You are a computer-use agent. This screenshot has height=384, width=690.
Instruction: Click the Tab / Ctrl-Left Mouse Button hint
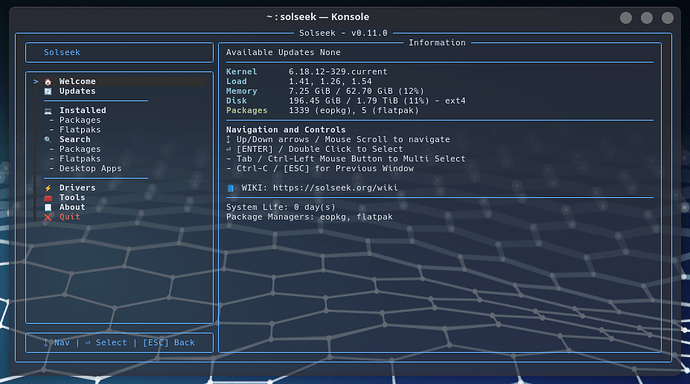pos(345,159)
